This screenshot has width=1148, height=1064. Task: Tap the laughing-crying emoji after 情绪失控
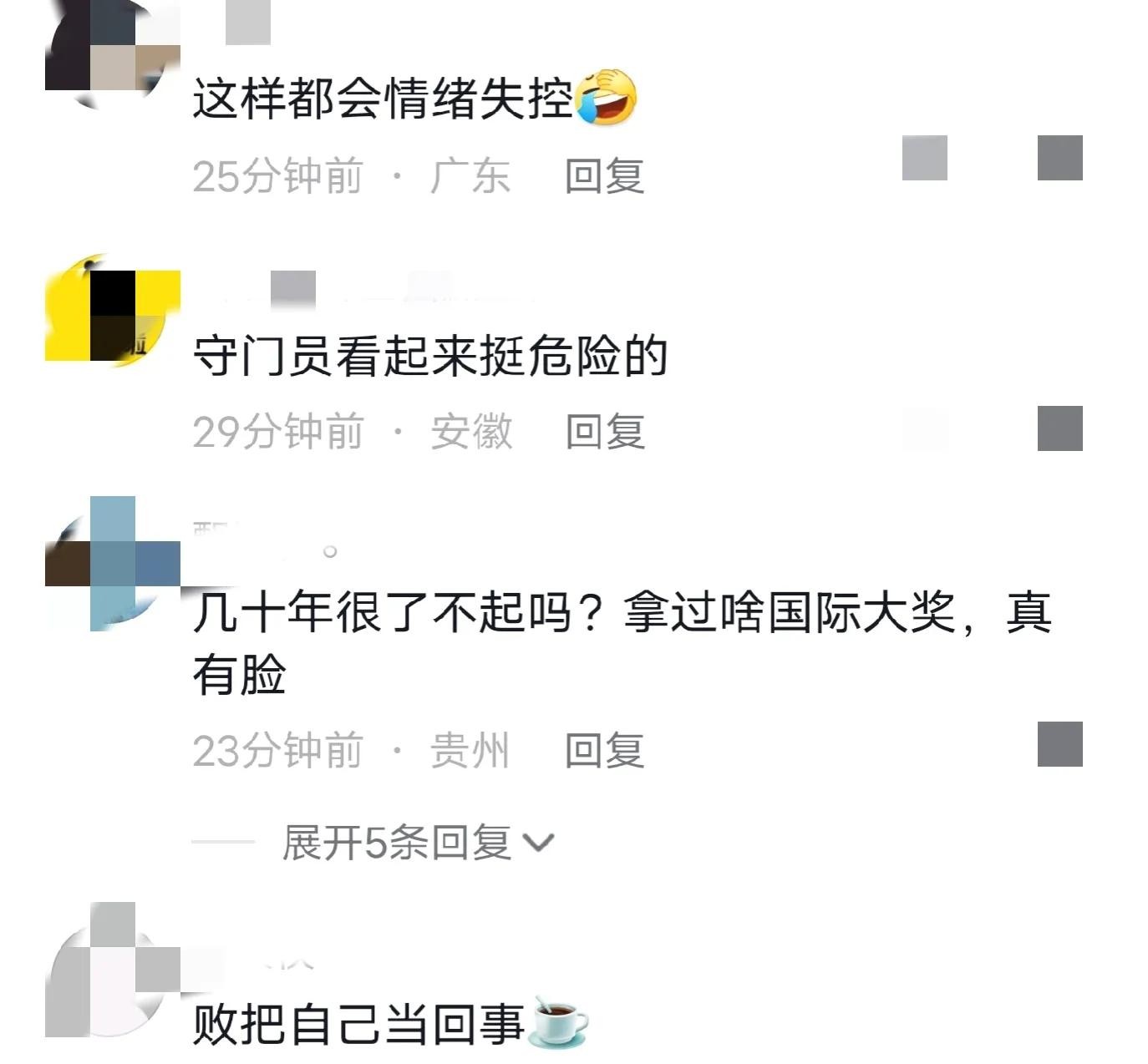coord(607,98)
